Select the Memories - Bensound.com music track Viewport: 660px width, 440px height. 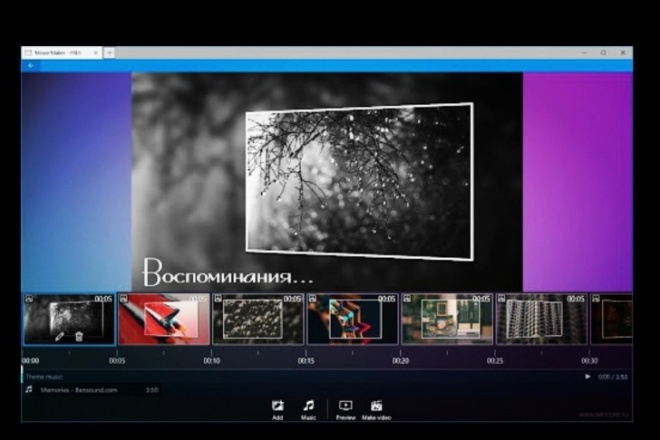[92, 390]
